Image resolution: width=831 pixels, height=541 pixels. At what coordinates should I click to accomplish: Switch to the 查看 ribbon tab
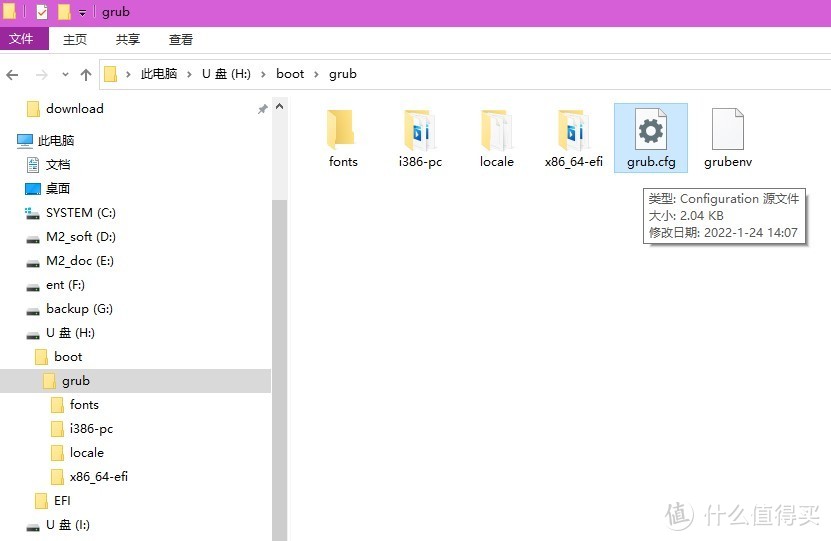(x=181, y=39)
